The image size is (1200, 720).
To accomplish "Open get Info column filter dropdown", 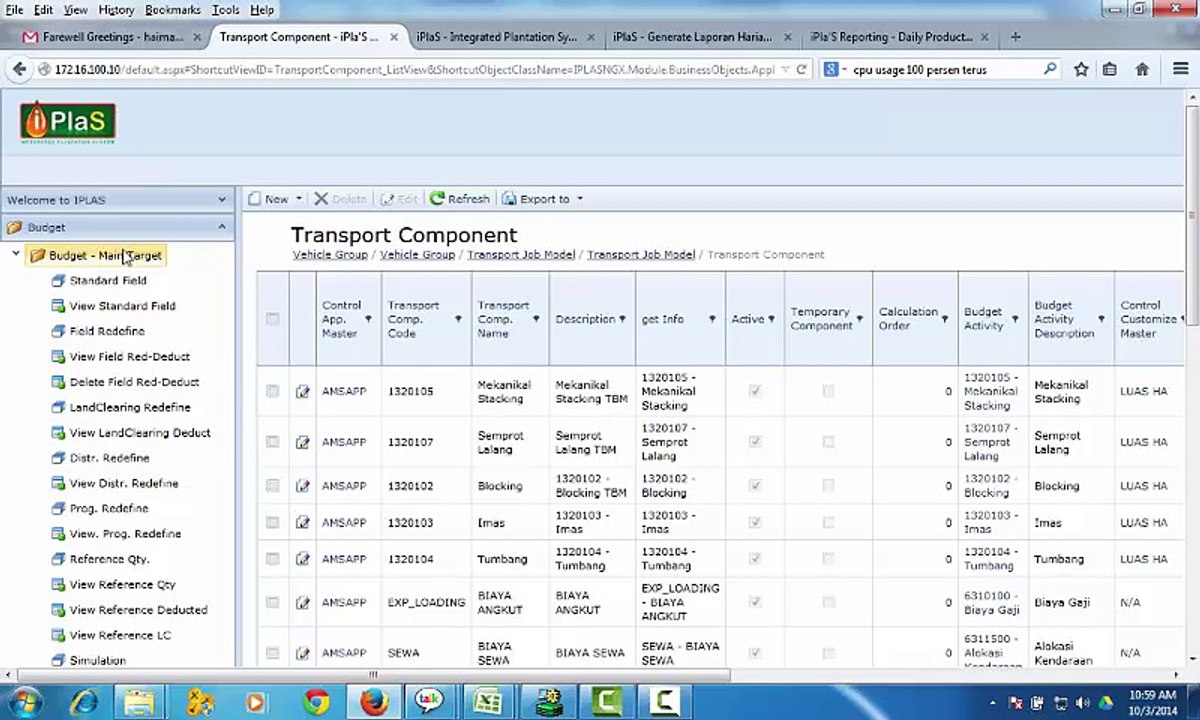I will click(x=712, y=319).
